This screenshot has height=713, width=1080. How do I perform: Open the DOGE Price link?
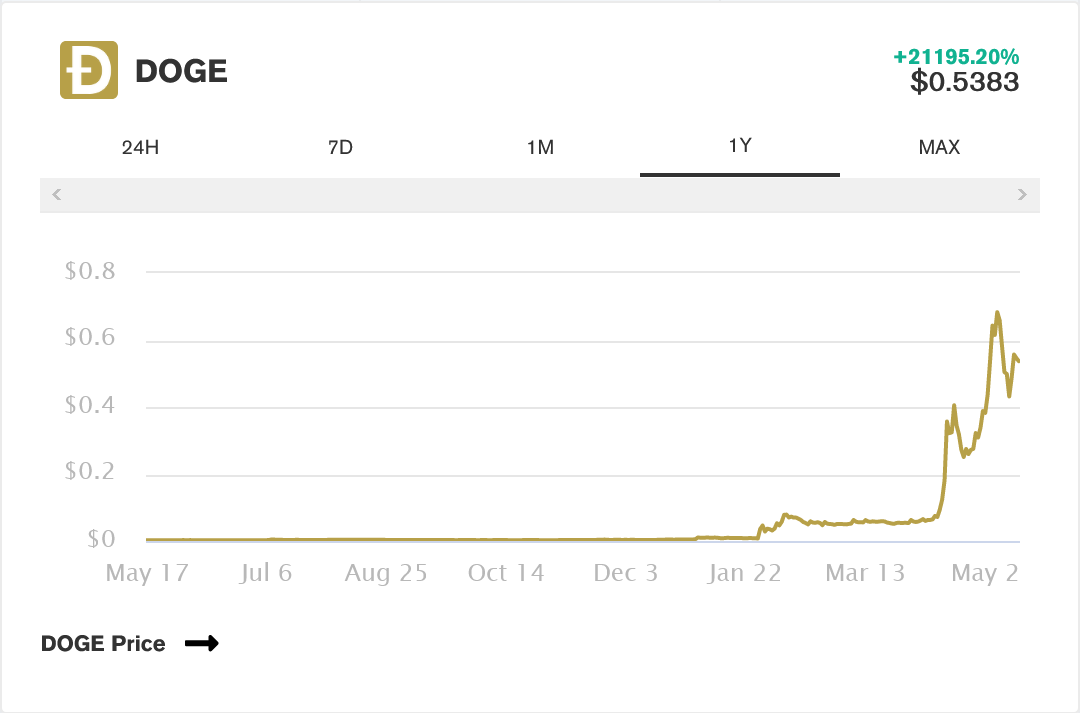point(103,643)
